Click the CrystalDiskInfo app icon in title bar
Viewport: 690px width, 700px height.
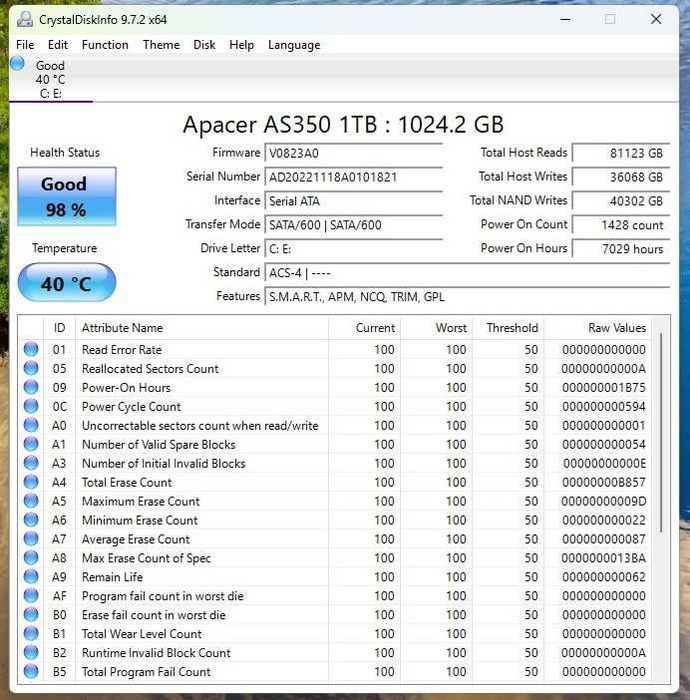25,19
